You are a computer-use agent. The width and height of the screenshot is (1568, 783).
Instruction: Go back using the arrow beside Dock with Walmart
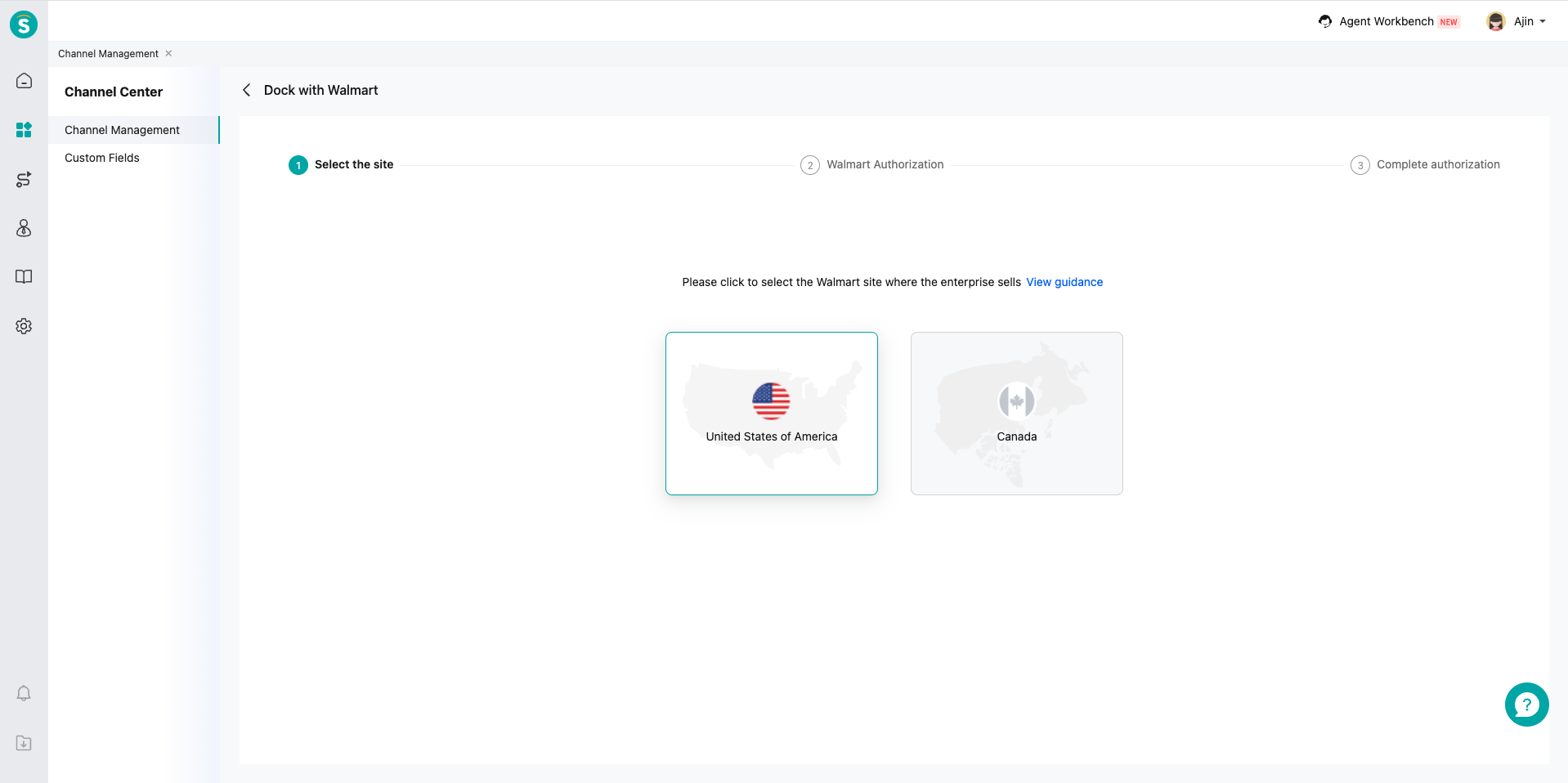coord(246,90)
